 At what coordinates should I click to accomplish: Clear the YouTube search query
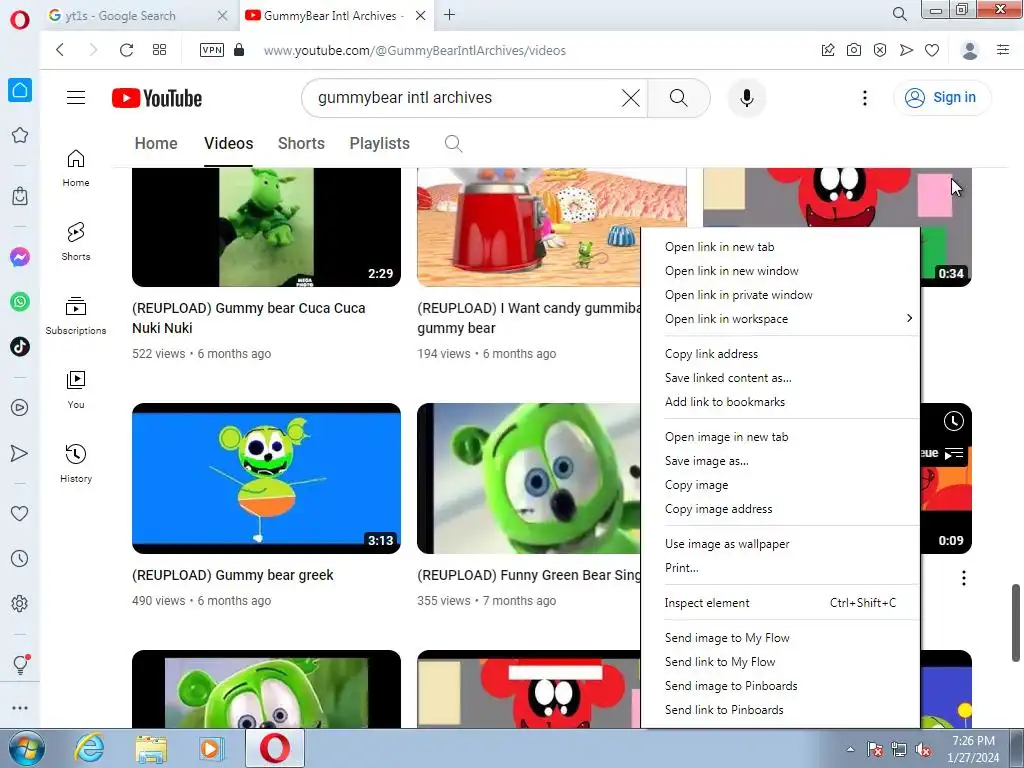pyautogui.click(x=630, y=98)
